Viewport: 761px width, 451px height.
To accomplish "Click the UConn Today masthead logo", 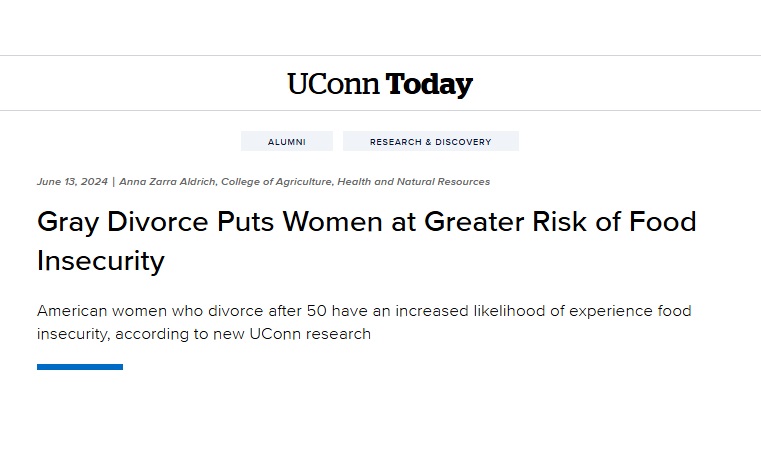I will tap(380, 84).
